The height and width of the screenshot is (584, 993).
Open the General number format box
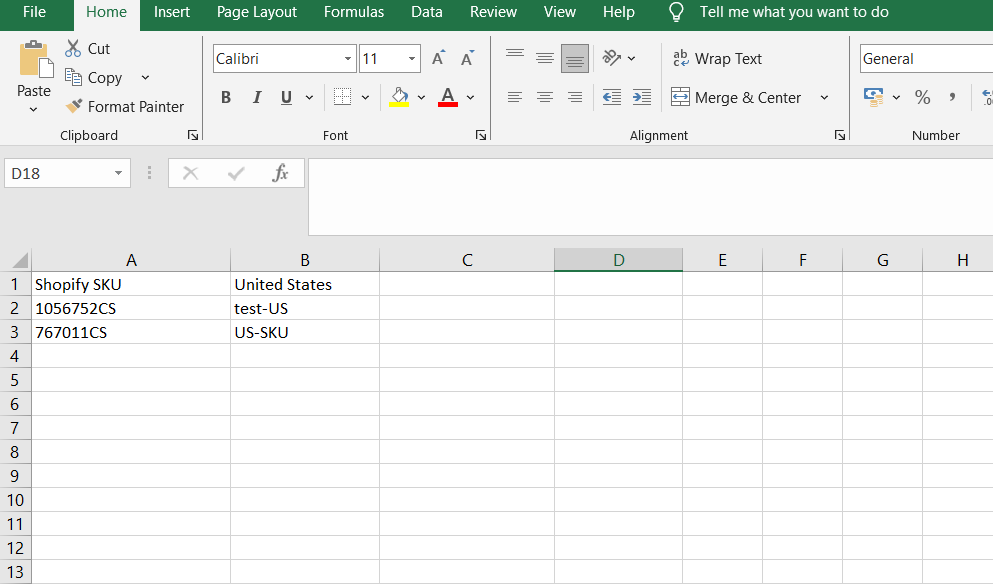(x=926, y=59)
